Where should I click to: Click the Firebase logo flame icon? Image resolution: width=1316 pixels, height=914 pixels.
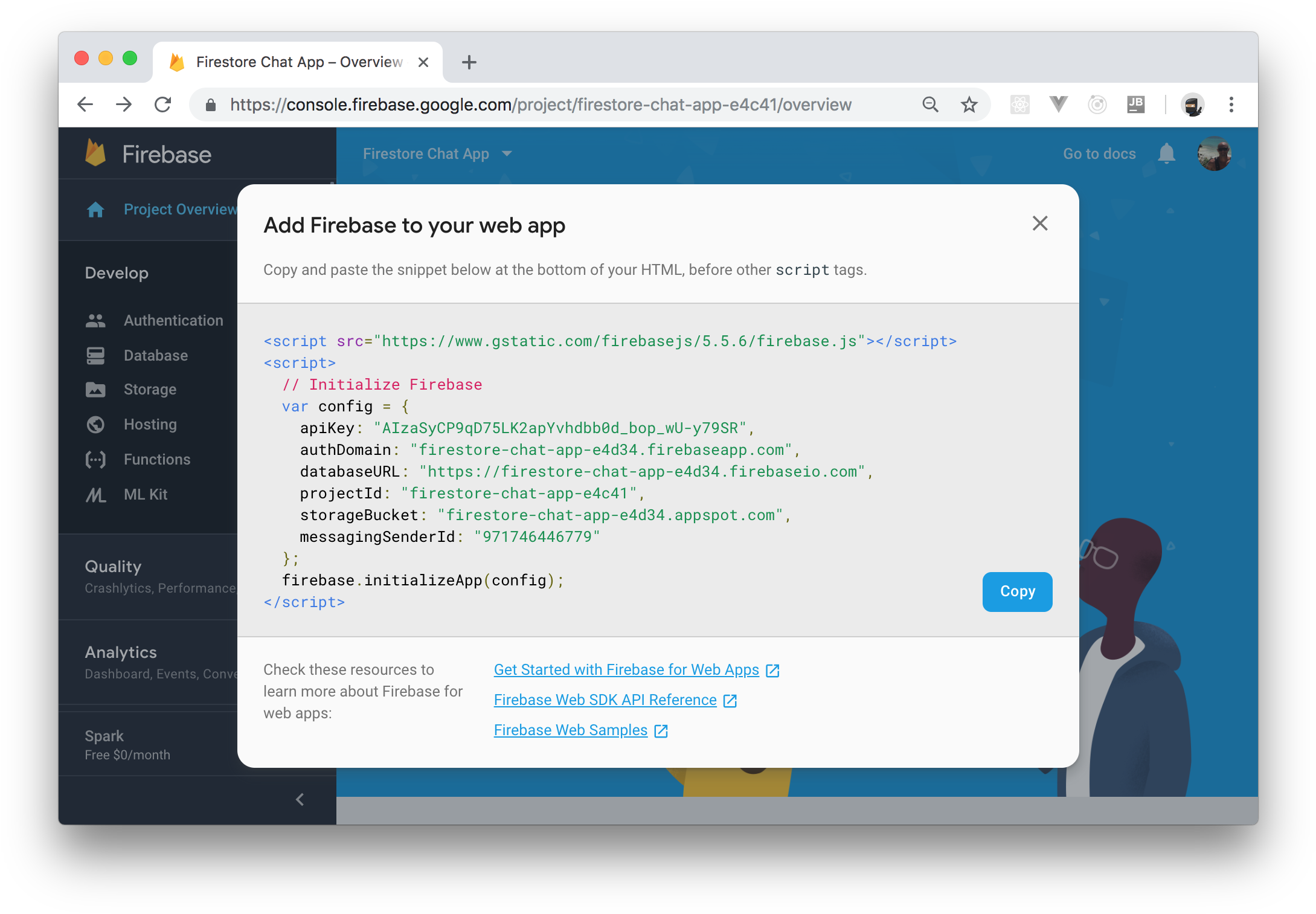[96, 153]
